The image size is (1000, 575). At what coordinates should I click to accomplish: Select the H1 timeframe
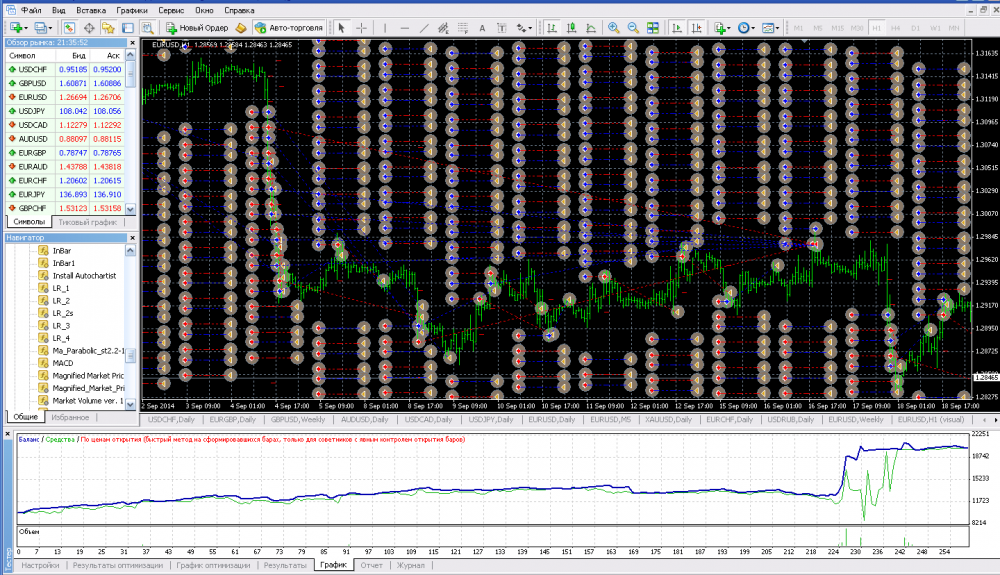tap(876, 27)
